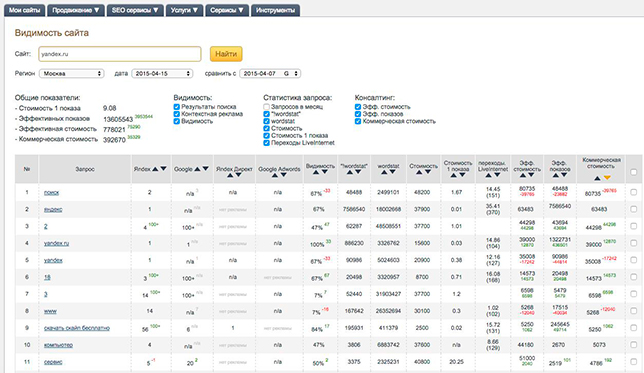Open Регион dropdown showing Москва
Image resolution: width=644 pixels, height=373 pixels.
(x=71, y=74)
